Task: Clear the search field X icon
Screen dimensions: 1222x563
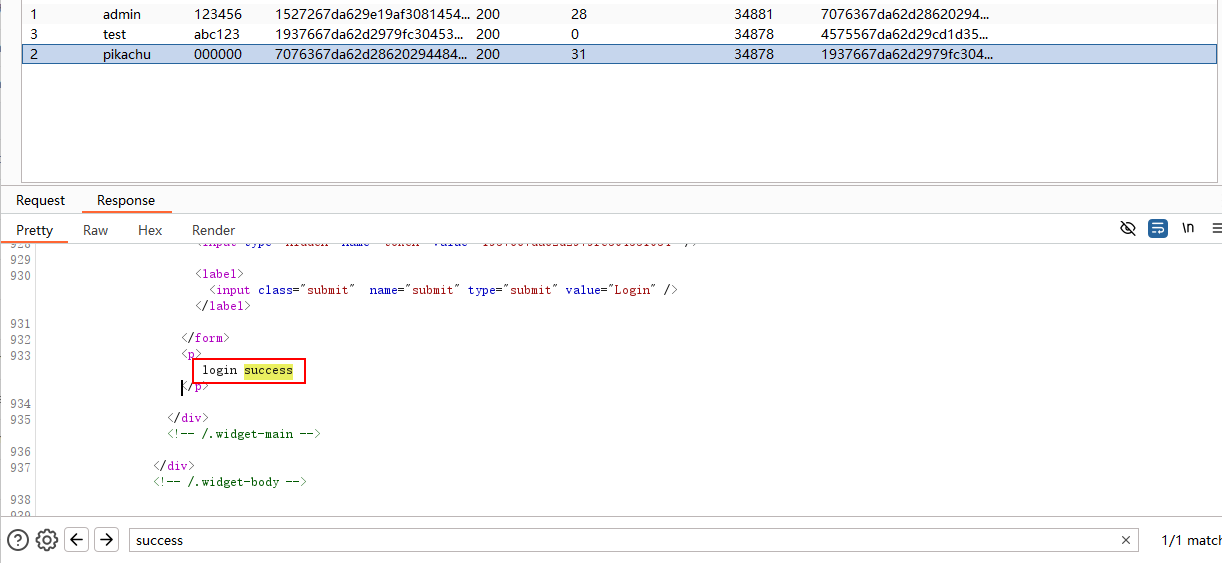Action: (1126, 540)
